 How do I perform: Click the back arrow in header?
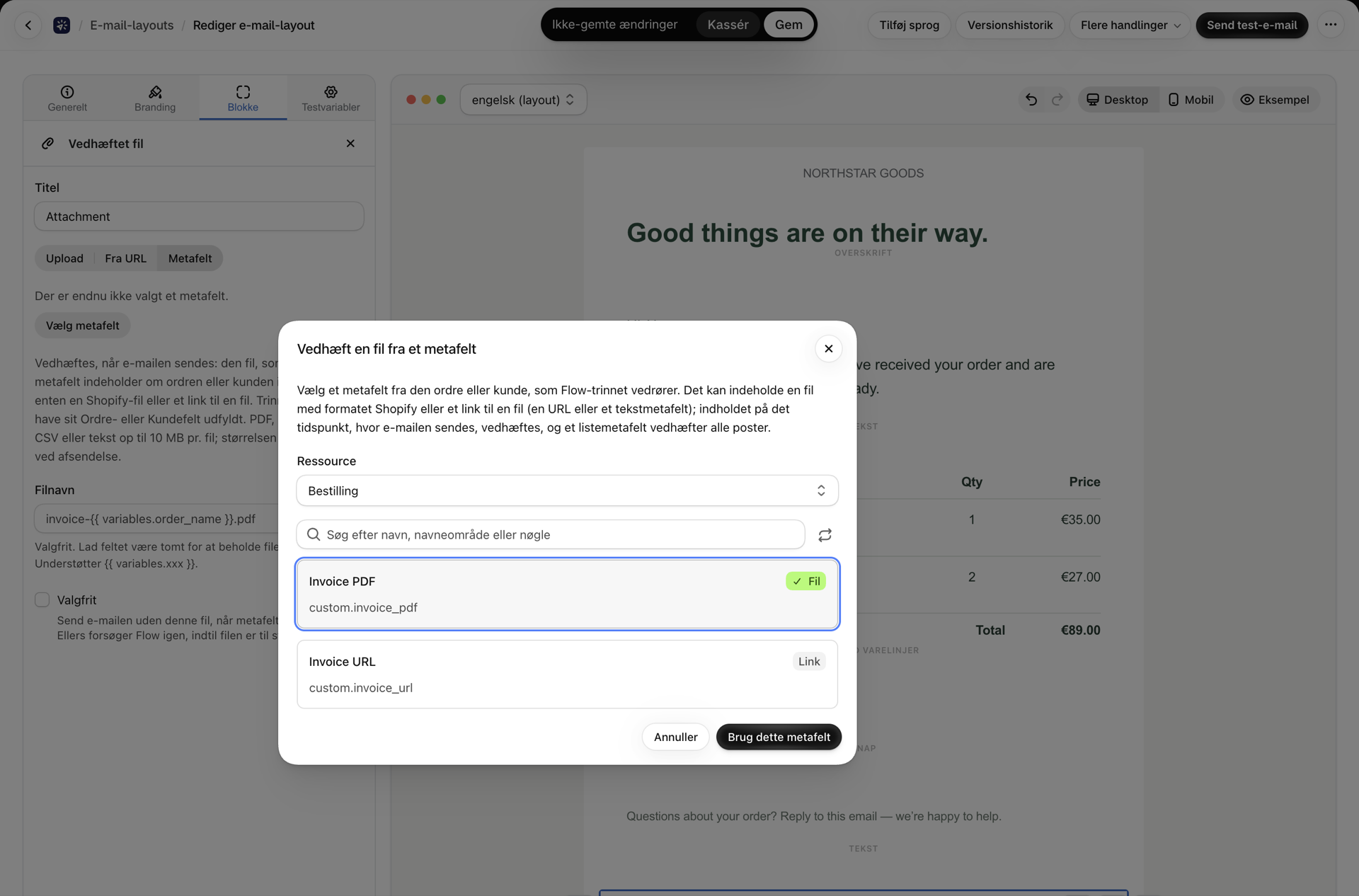click(x=28, y=25)
